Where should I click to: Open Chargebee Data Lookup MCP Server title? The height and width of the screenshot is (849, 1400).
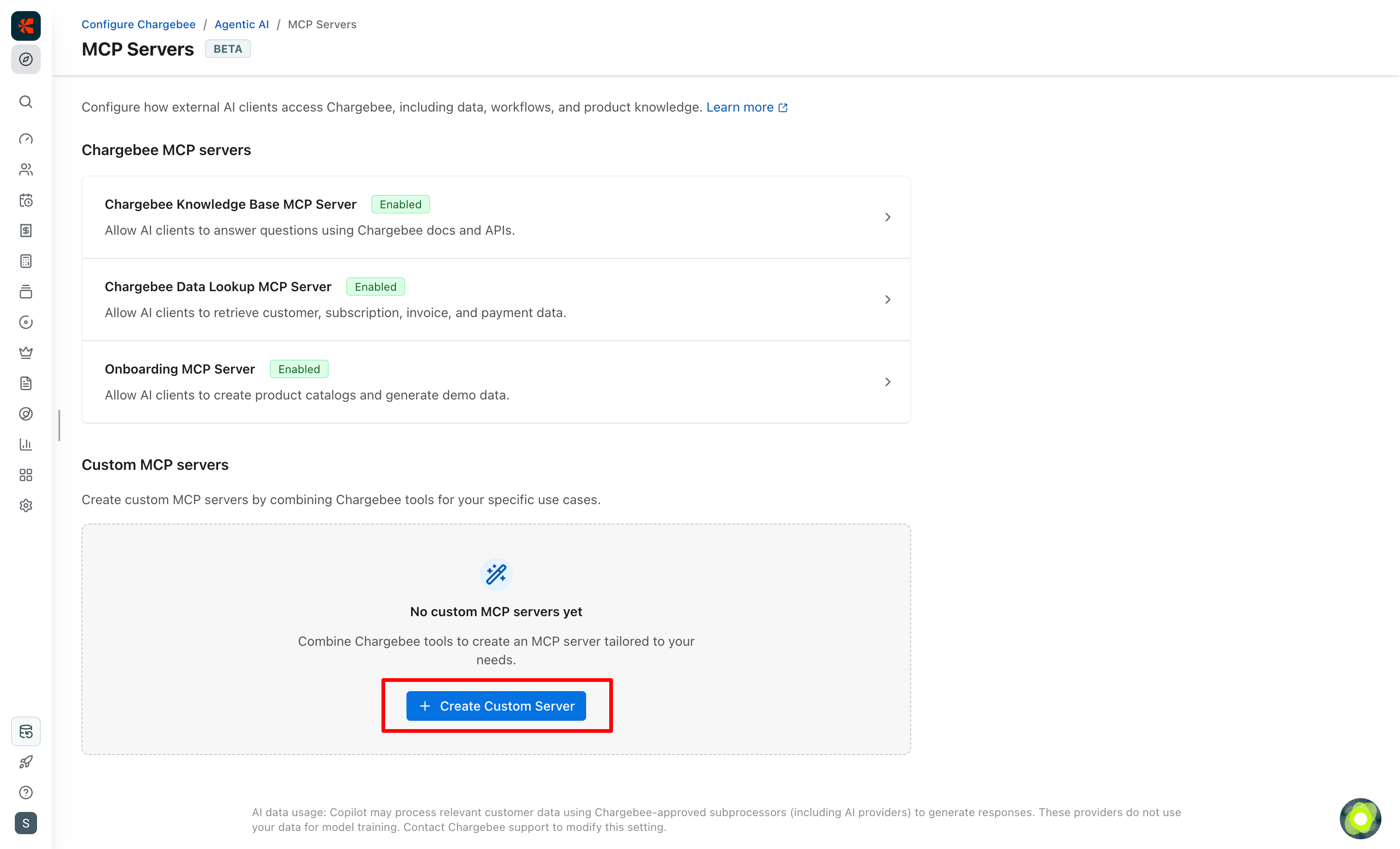(218, 287)
